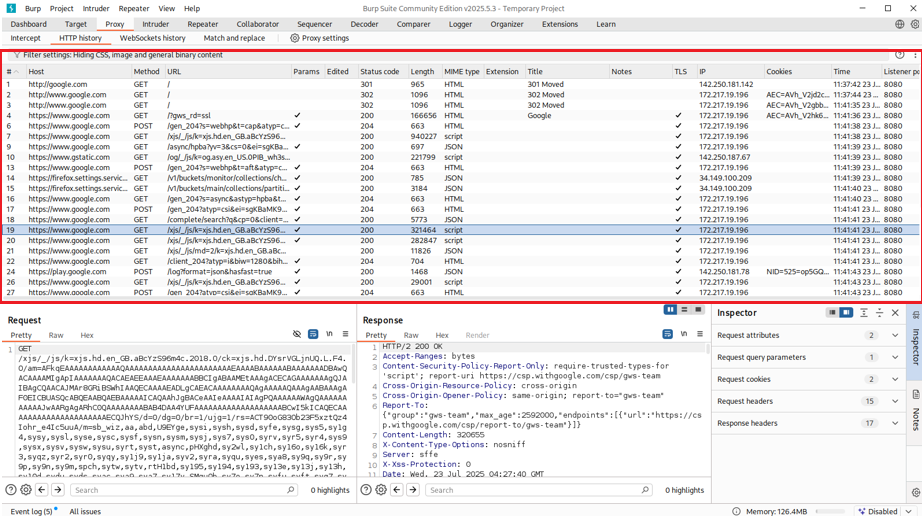Switch Request view to Raw
922x516 pixels.
[56, 335]
